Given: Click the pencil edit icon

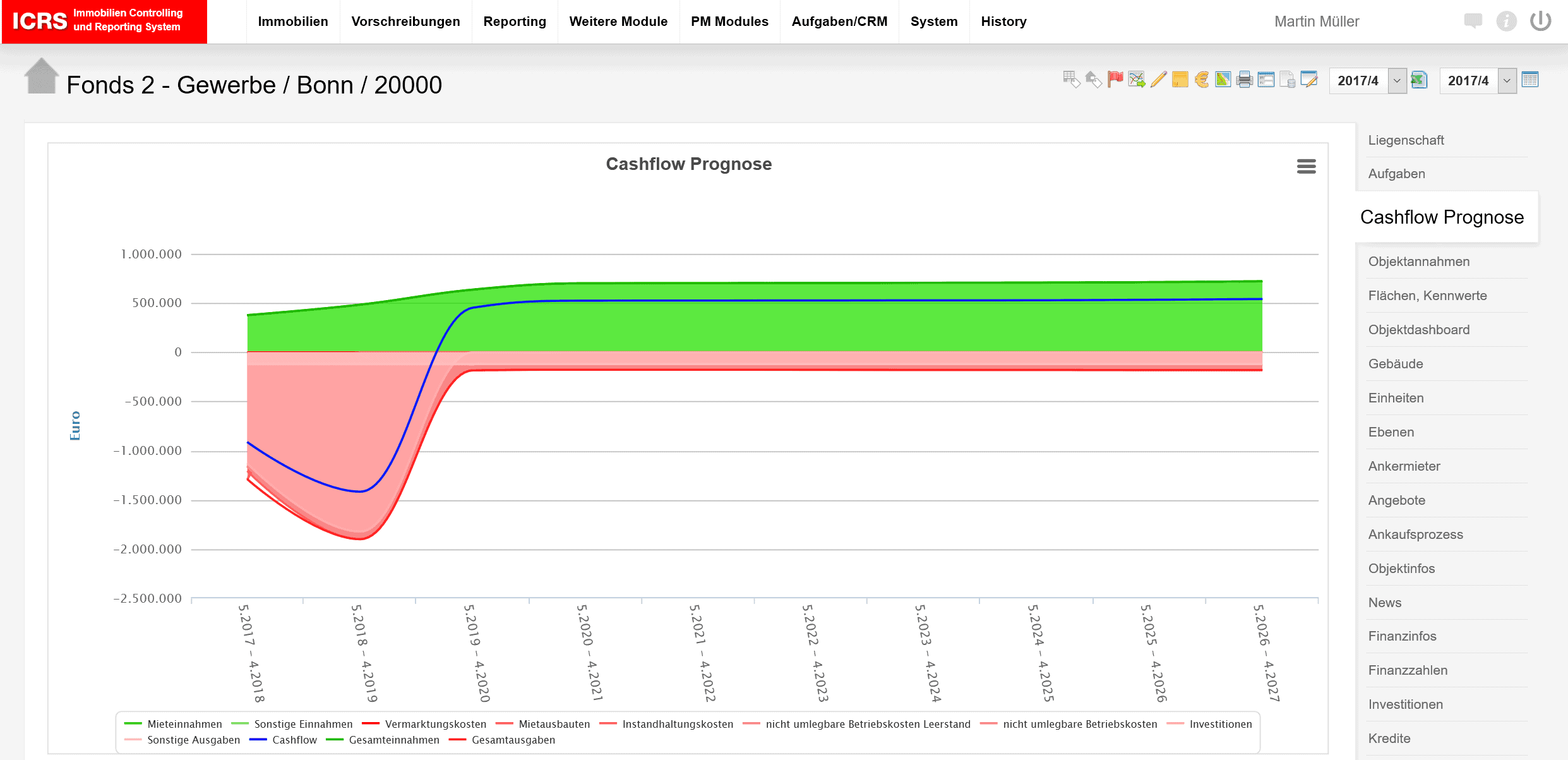Looking at the screenshot, I should click(x=1158, y=80).
